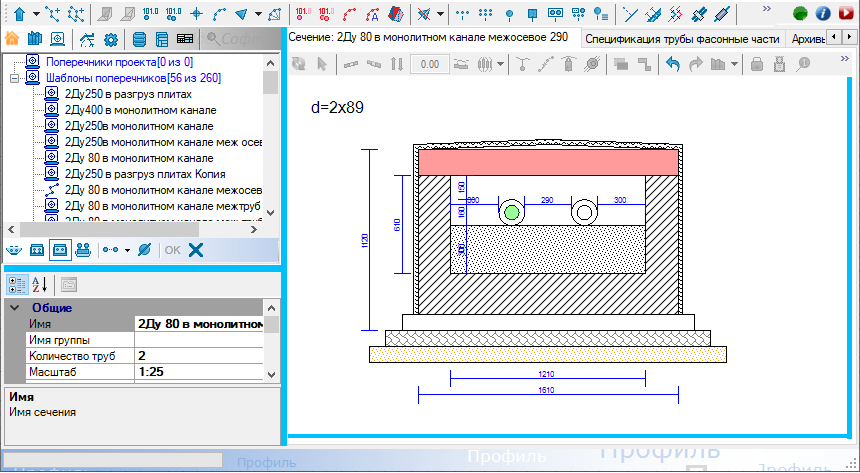Click the add polyline node icon
The height and width of the screenshot is (473, 860).
coord(53,13)
